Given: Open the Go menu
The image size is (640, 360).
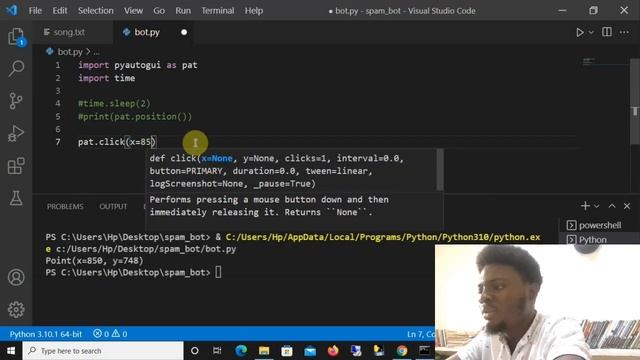Looking at the screenshot, I should [159, 11].
